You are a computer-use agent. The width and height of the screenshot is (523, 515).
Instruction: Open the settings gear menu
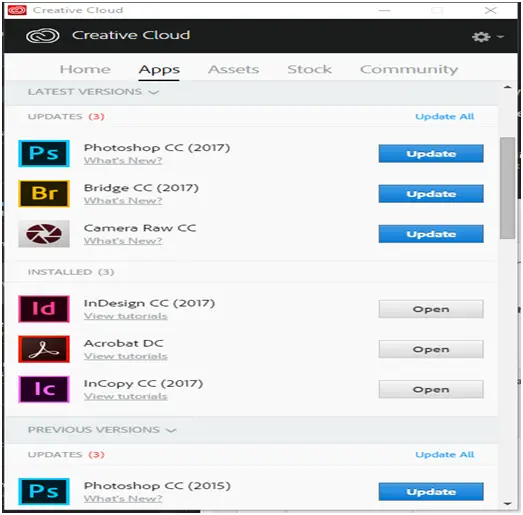[x=487, y=36]
